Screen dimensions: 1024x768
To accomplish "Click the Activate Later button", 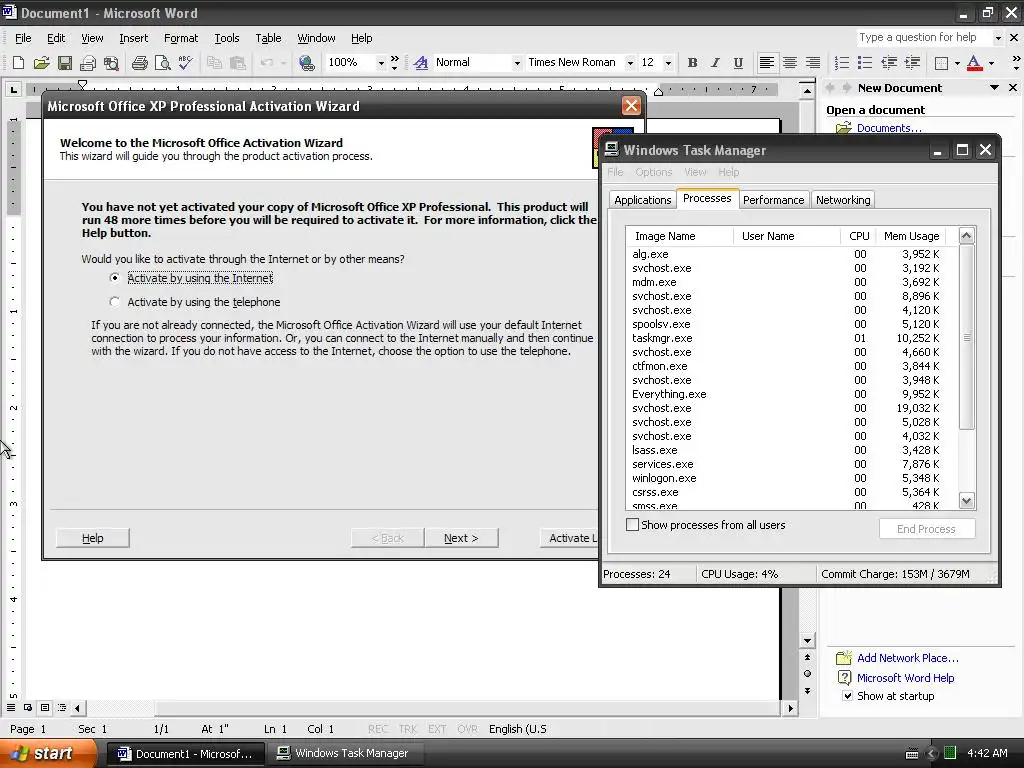I will [x=569, y=538].
